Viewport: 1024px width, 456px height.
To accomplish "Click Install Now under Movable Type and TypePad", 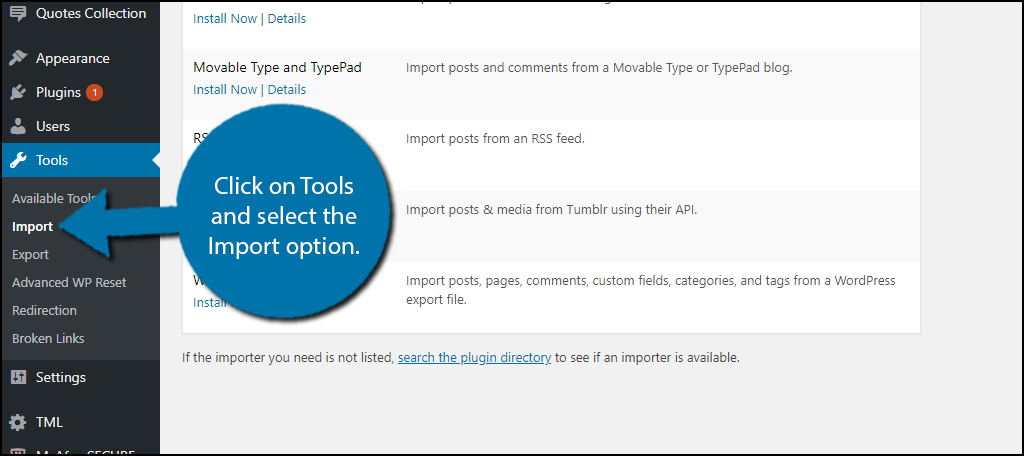I will (225, 89).
